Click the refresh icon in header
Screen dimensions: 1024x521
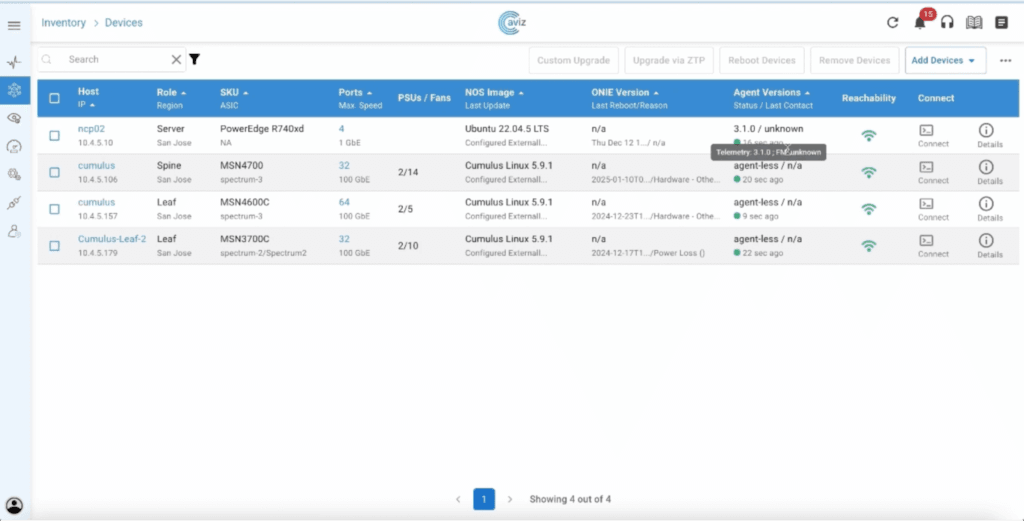tap(893, 23)
